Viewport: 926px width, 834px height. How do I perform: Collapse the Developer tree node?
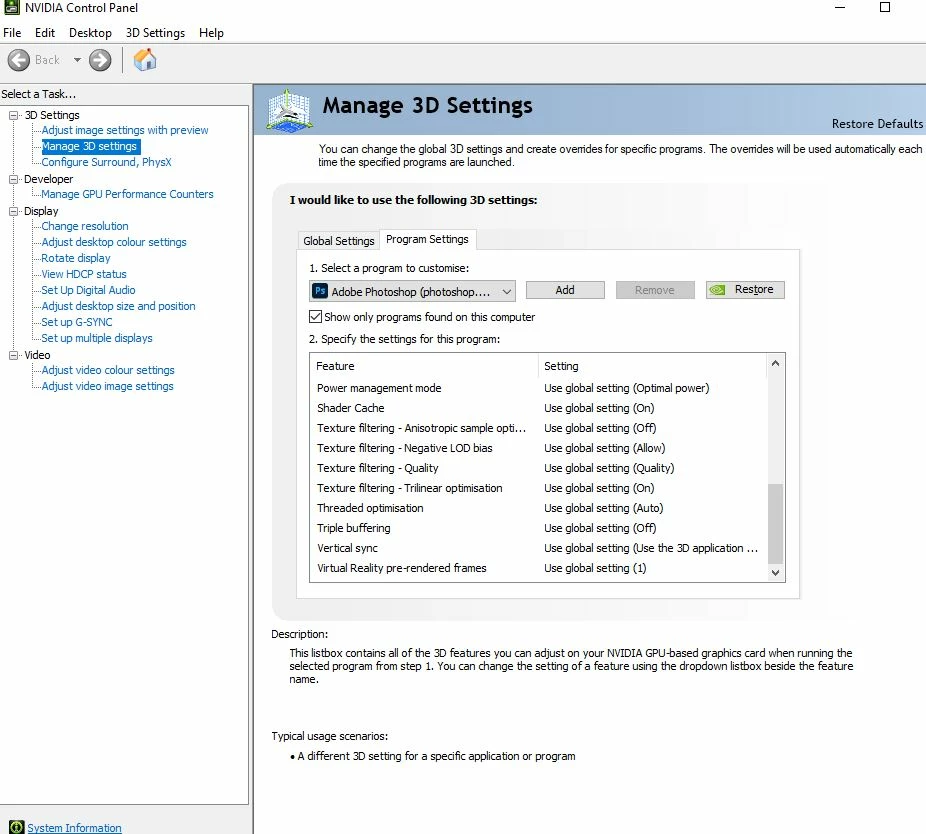coord(14,179)
